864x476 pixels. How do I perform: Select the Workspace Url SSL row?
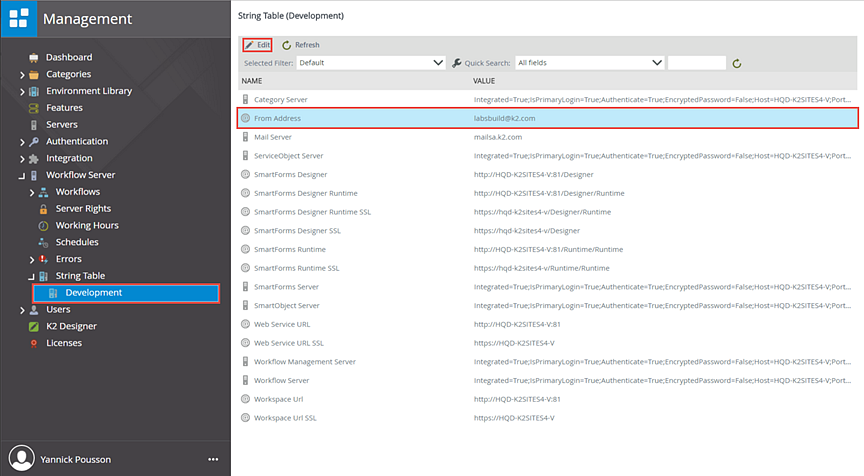[548, 418]
